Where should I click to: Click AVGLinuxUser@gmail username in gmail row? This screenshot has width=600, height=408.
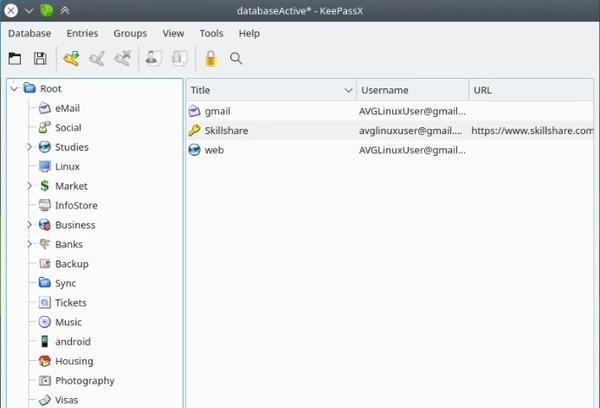[x=412, y=111]
